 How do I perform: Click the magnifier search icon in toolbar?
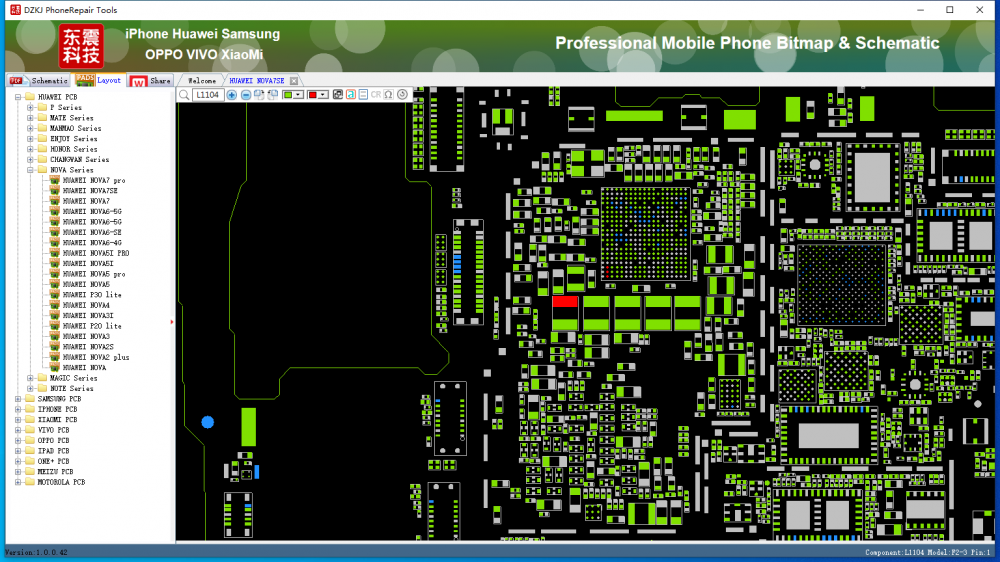(184, 95)
